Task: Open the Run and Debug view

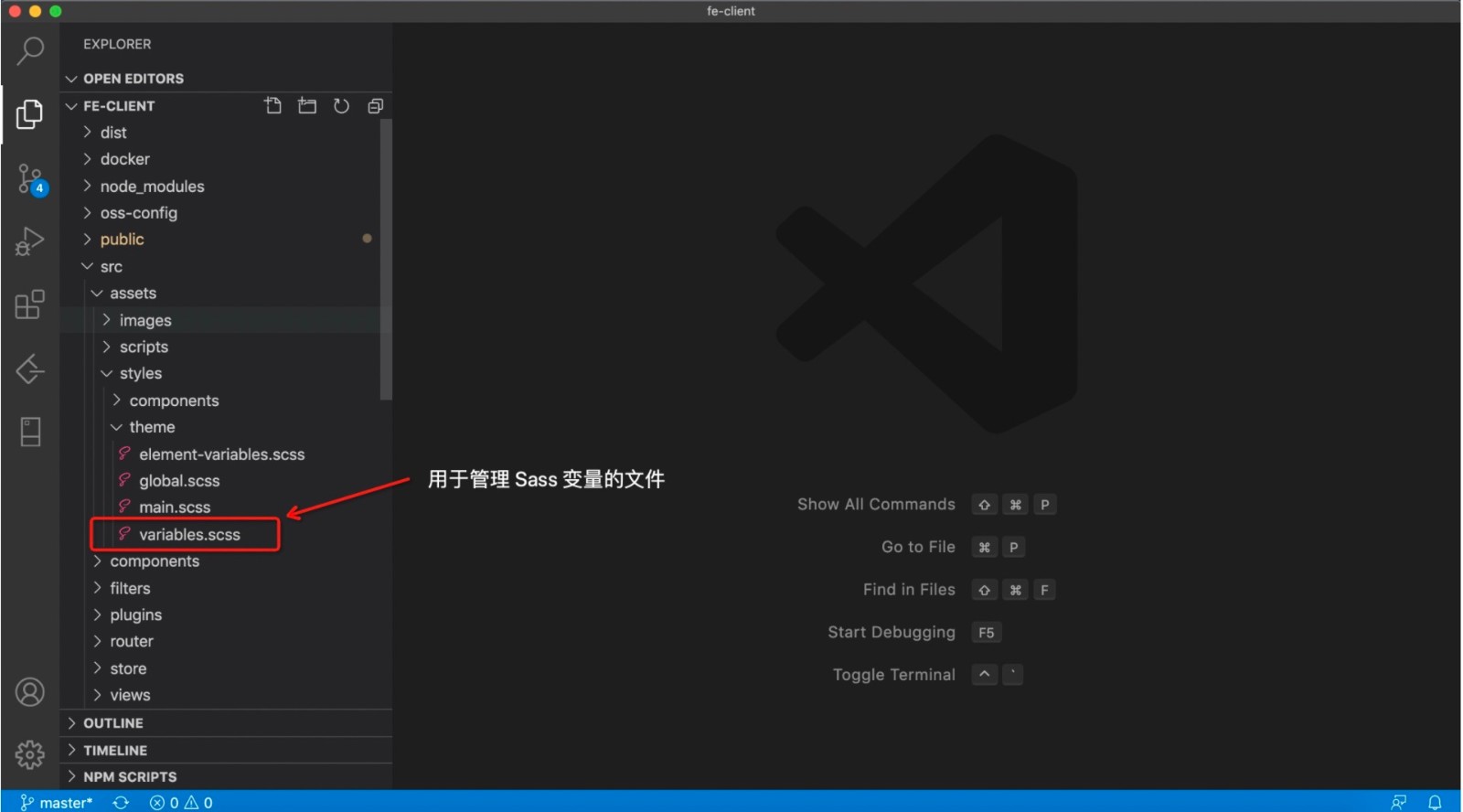Action: [x=30, y=241]
